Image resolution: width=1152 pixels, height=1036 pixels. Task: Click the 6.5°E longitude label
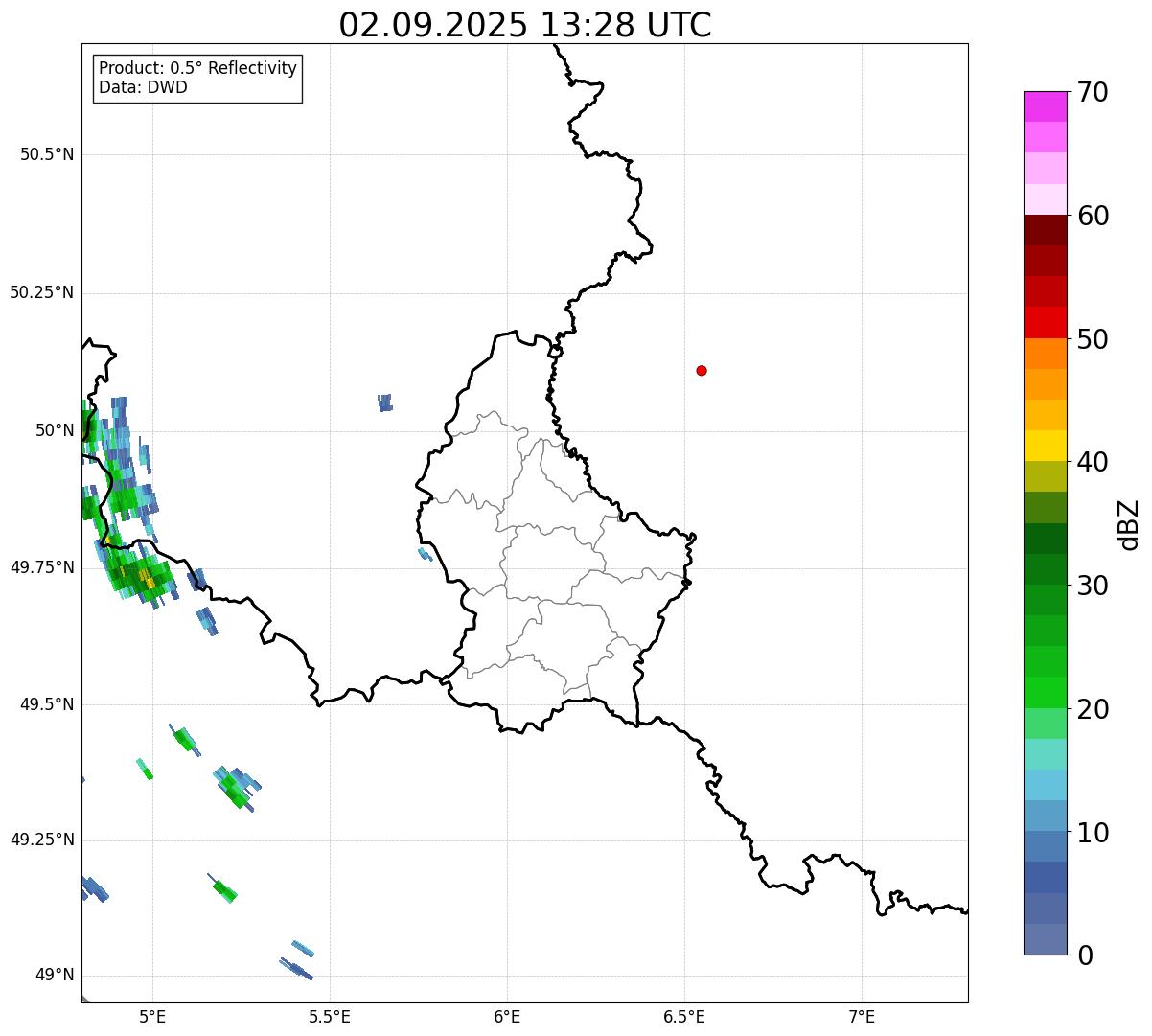click(x=684, y=1016)
